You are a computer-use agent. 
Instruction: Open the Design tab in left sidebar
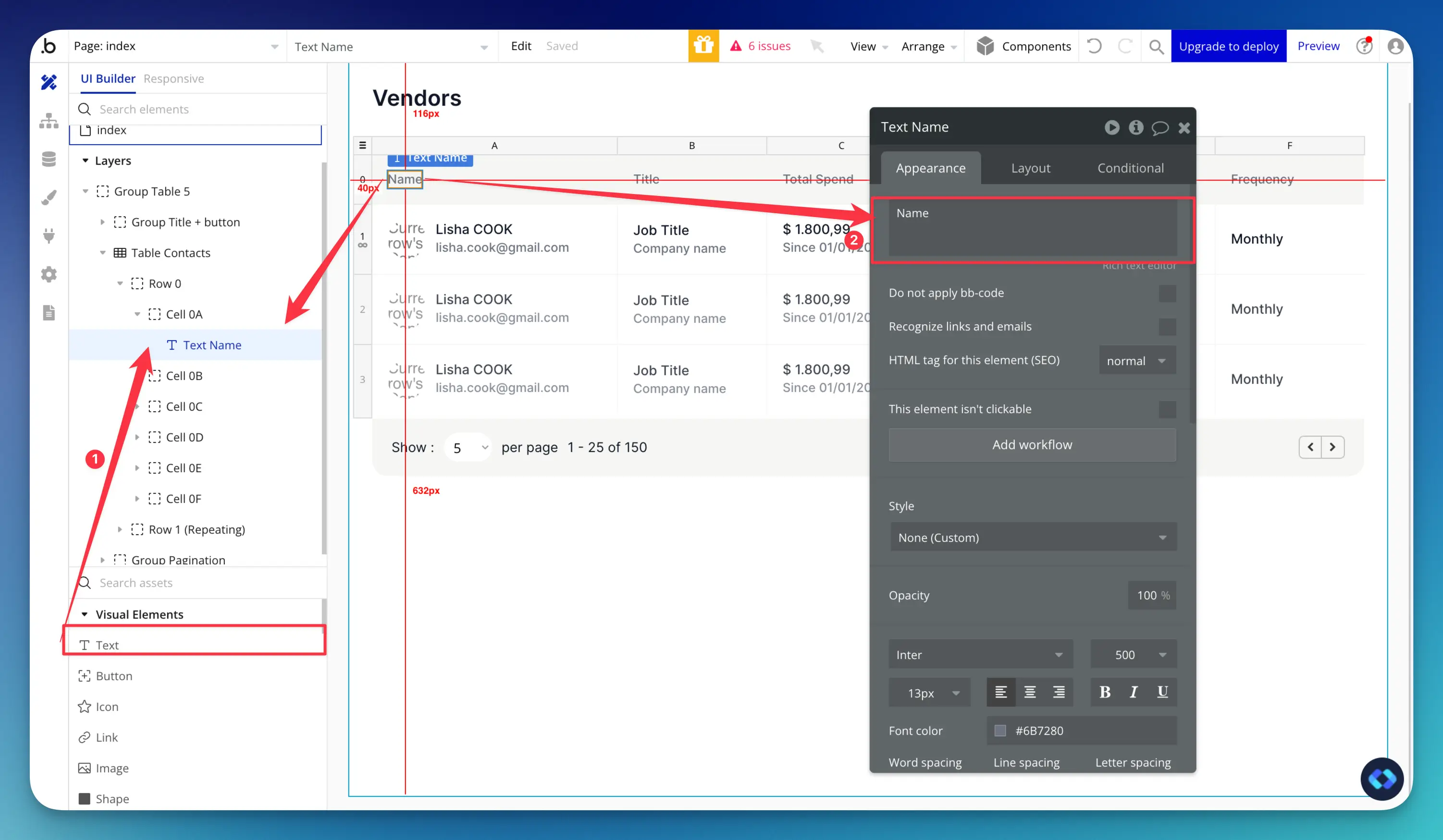click(49, 83)
